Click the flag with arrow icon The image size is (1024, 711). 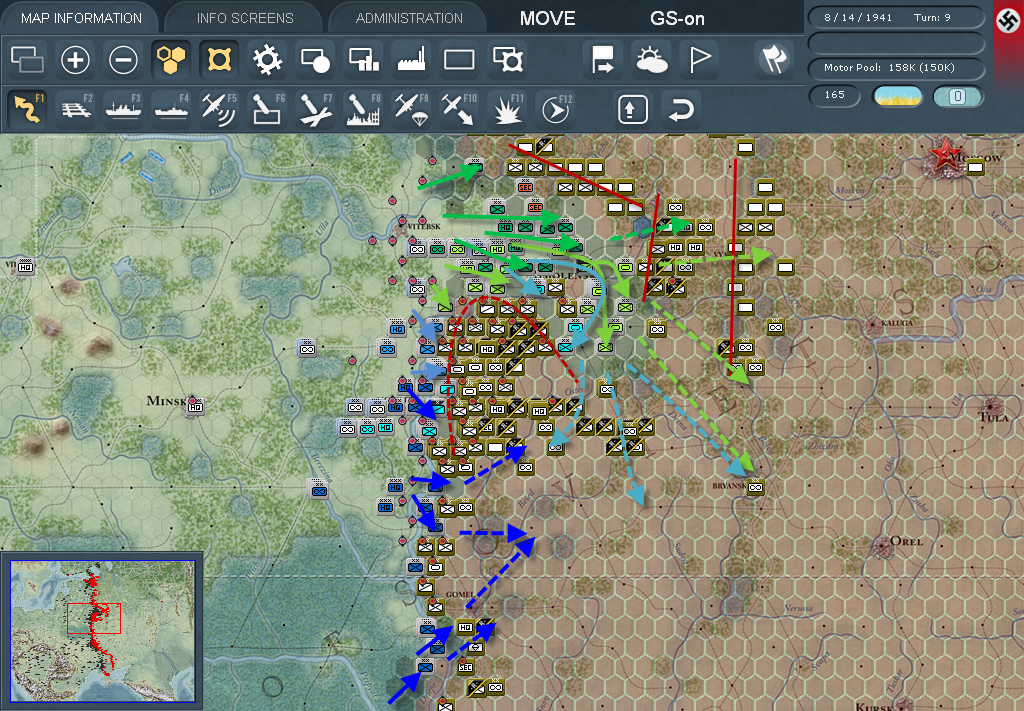point(603,60)
